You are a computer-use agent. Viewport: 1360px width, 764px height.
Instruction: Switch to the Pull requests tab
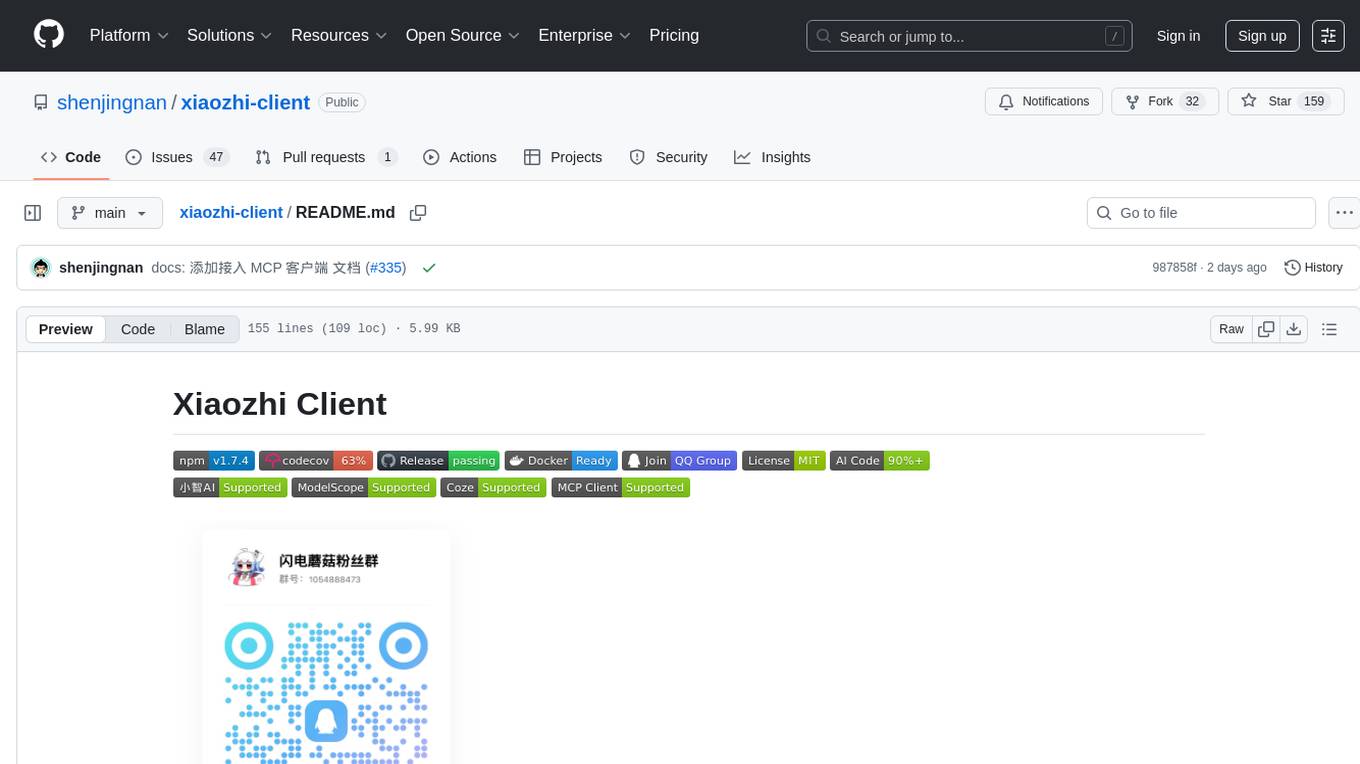[326, 157]
